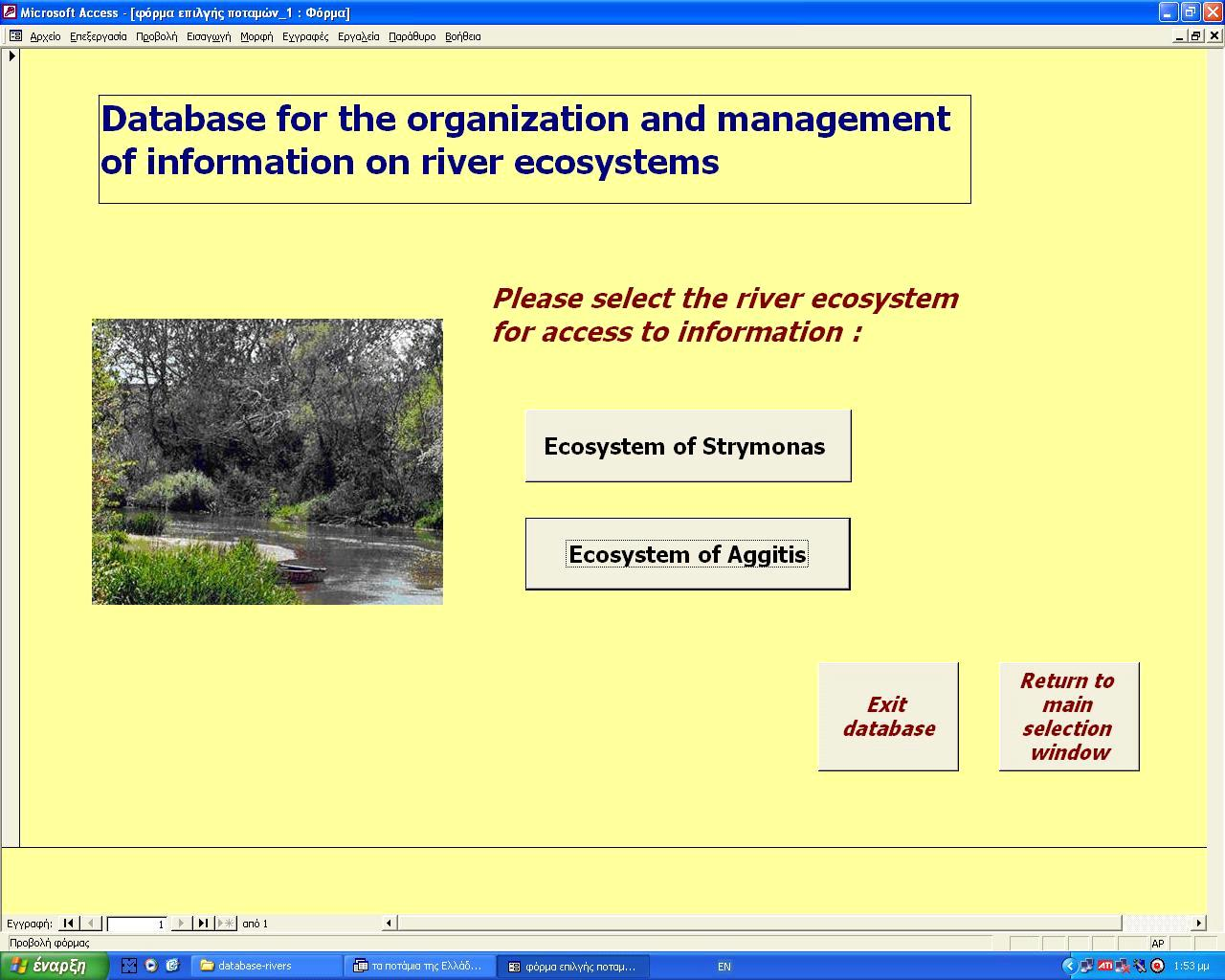Go to next record
The height and width of the screenshot is (980, 1225).
181,924
